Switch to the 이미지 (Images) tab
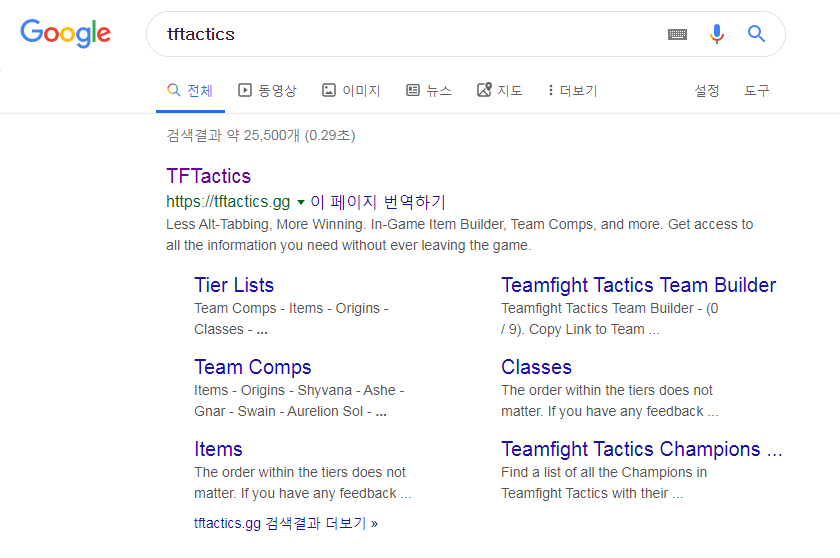Image resolution: width=840 pixels, height=558 pixels. (351, 91)
